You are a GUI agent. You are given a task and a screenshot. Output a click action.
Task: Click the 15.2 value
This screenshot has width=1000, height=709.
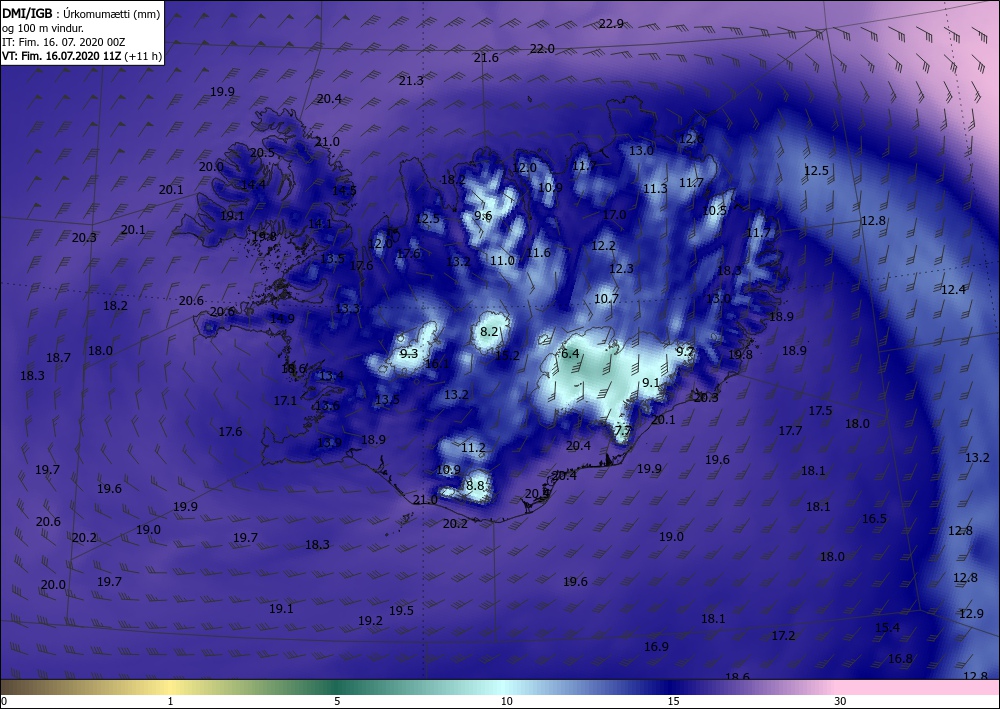507,355
